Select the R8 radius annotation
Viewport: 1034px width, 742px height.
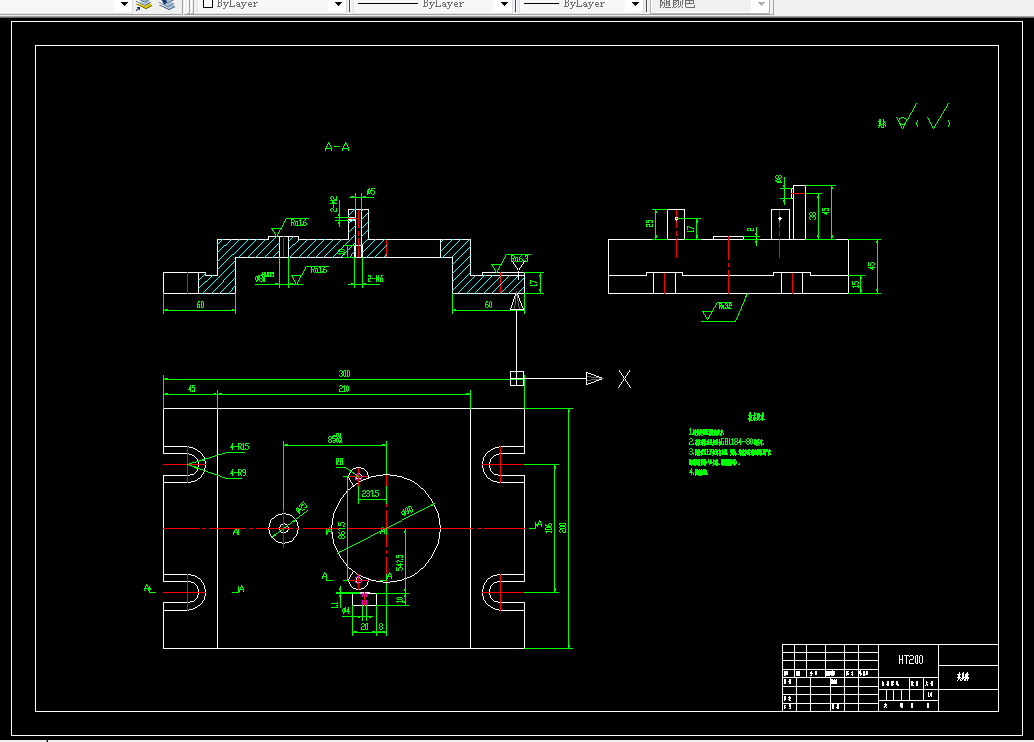(340, 462)
